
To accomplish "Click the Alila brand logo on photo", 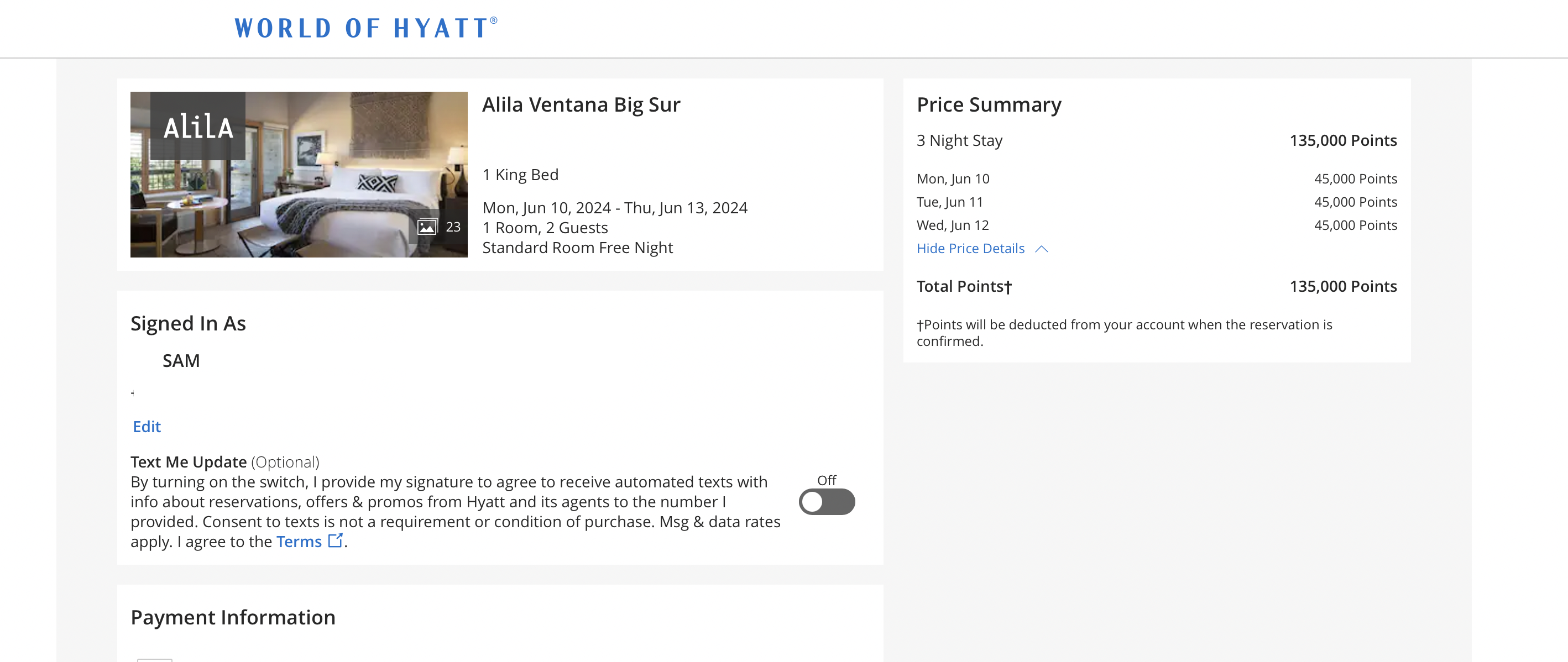I will coord(198,127).
